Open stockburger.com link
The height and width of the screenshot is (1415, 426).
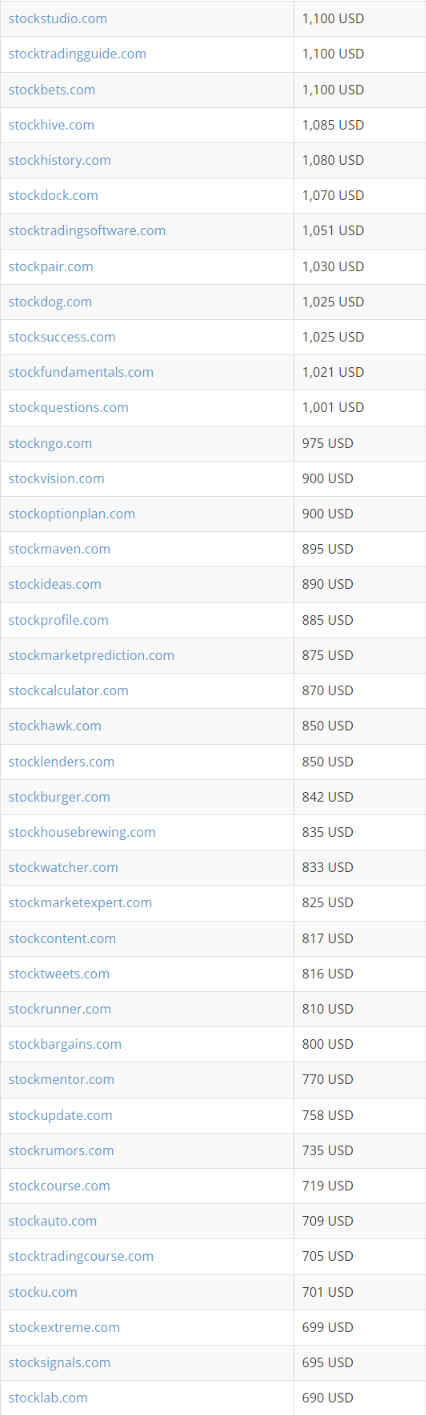pyautogui.click(x=59, y=797)
